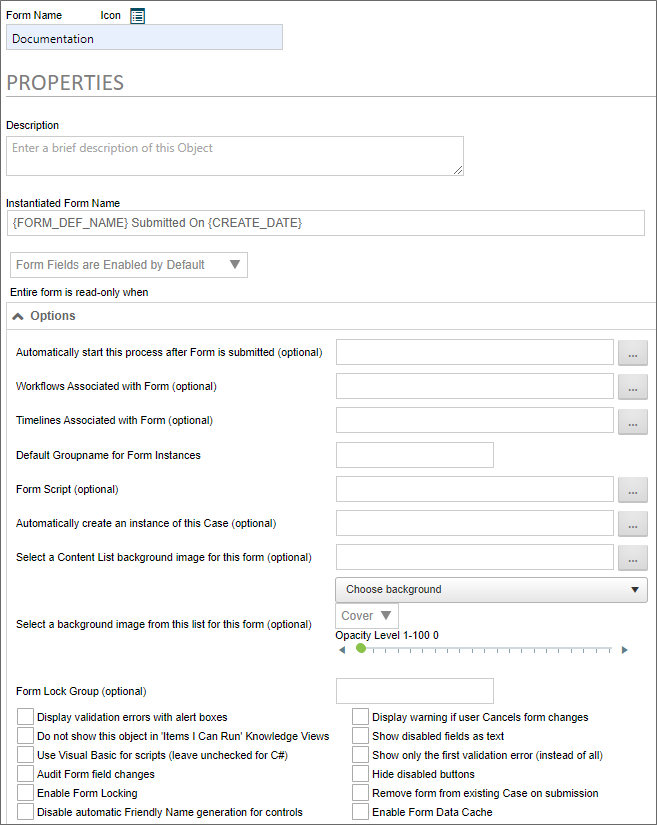The width and height of the screenshot is (657, 825).
Task: Open browse button for automatically start process field
Action: 632,352
